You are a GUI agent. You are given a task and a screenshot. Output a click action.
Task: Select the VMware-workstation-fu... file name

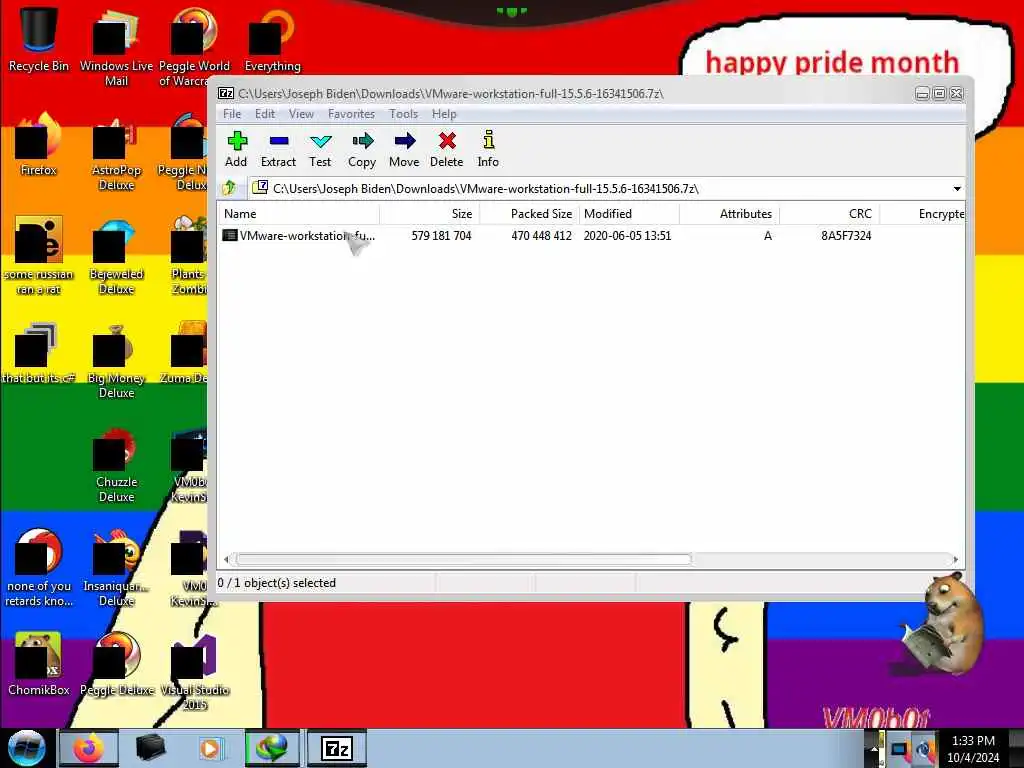click(307, 236)
